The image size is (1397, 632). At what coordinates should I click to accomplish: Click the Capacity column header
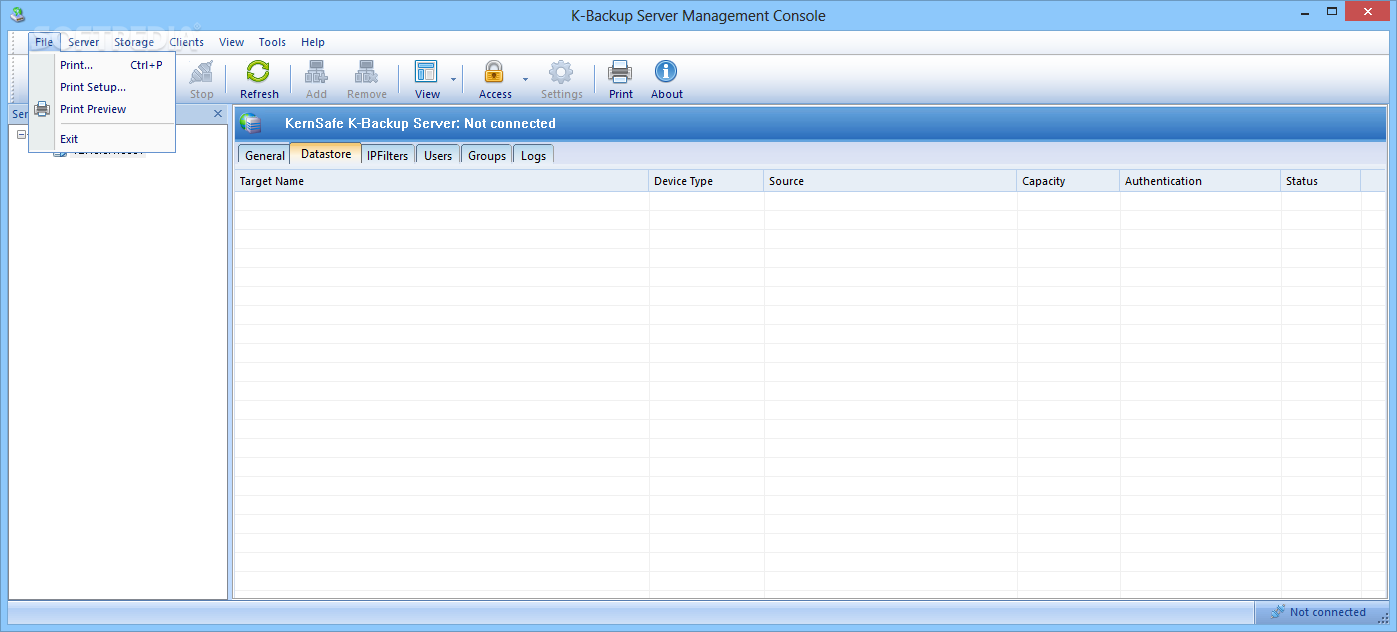pos(1069,181)
